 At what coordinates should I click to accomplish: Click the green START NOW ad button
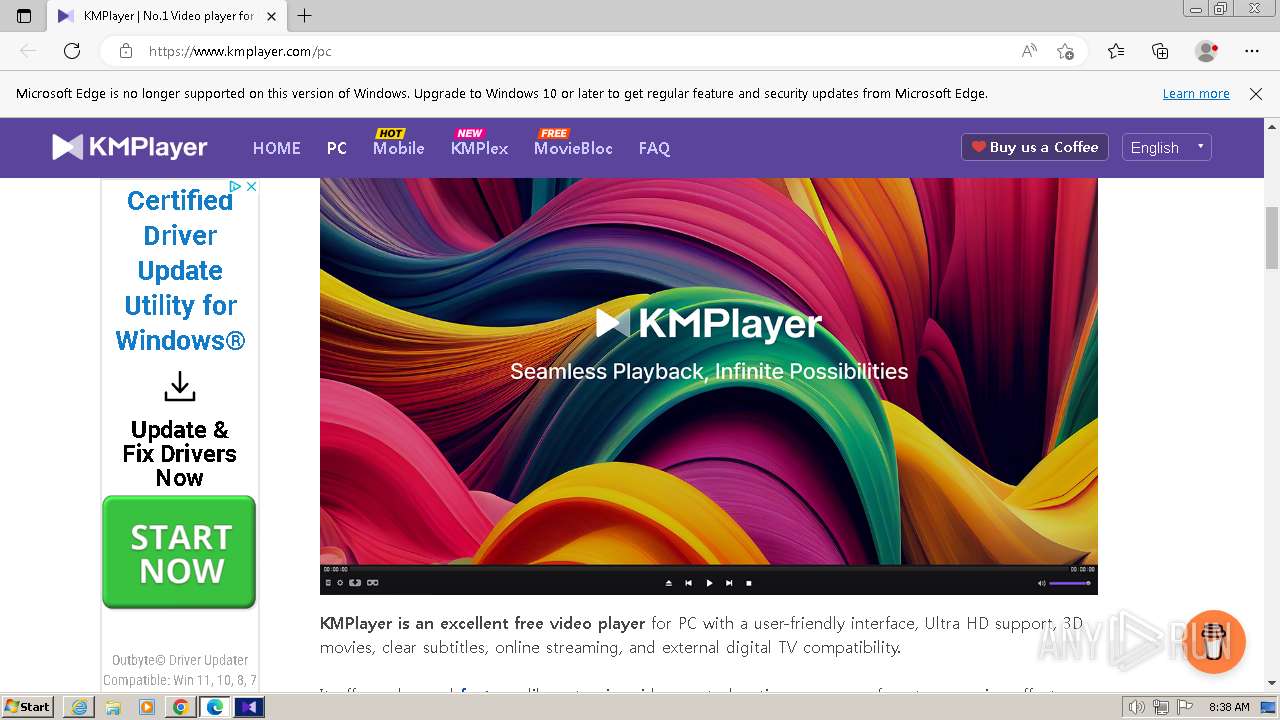pos(179,552)
